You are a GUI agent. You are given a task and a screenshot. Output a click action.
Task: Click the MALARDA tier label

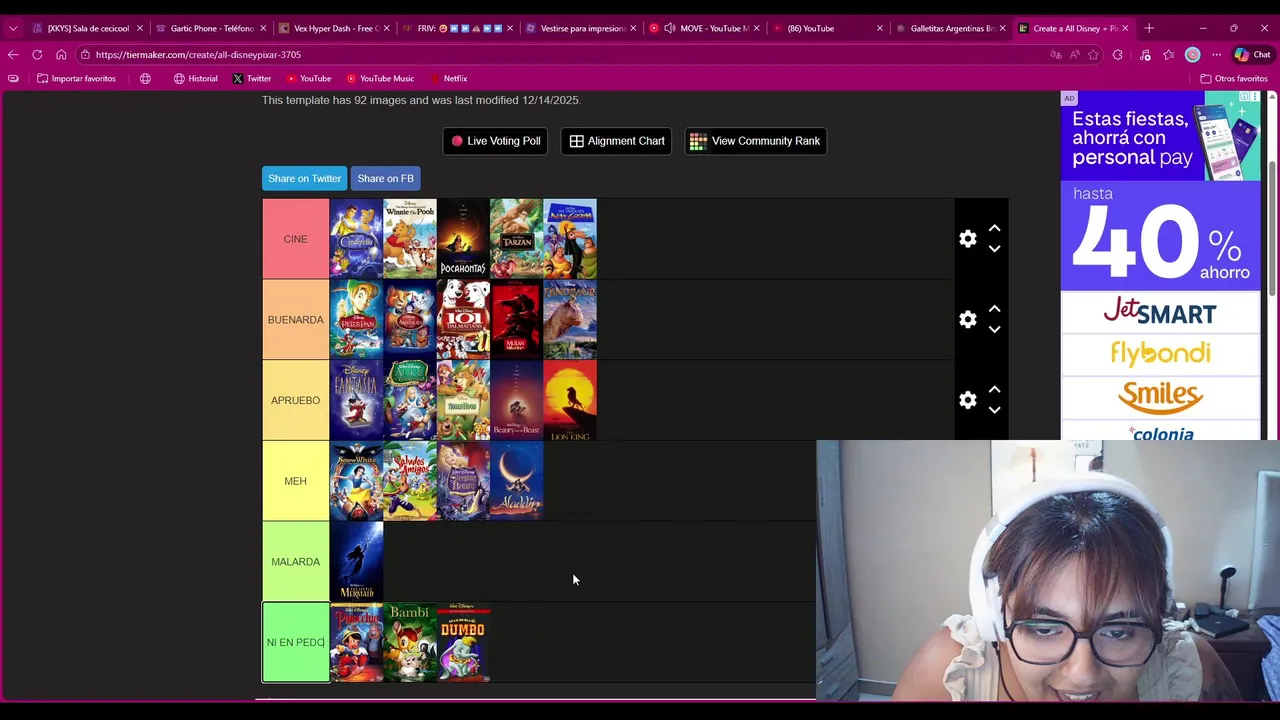[x=295, y=562]
